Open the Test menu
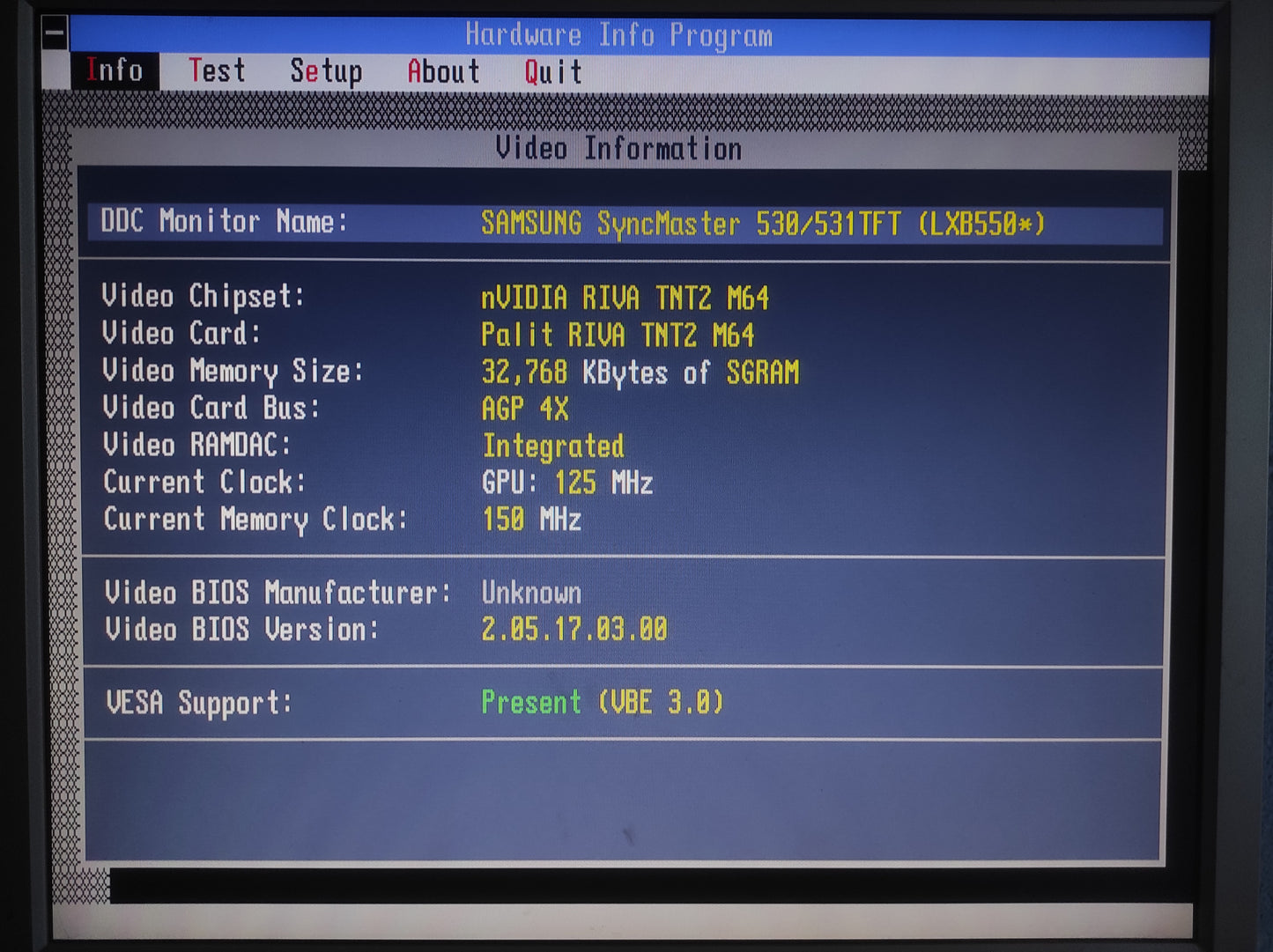 click(218, 70)
